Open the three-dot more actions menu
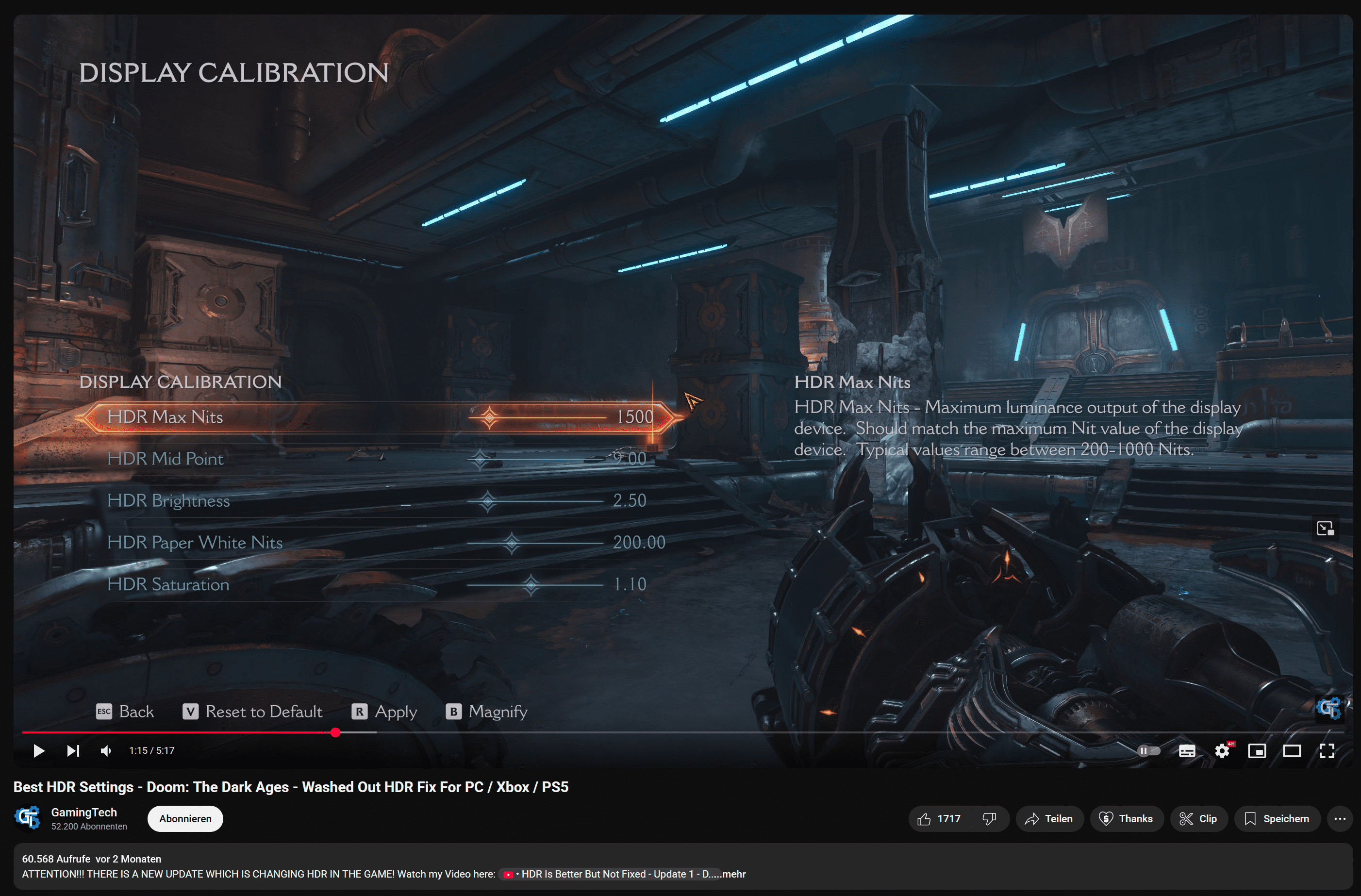The image size is (1361, 896). 1340,818
